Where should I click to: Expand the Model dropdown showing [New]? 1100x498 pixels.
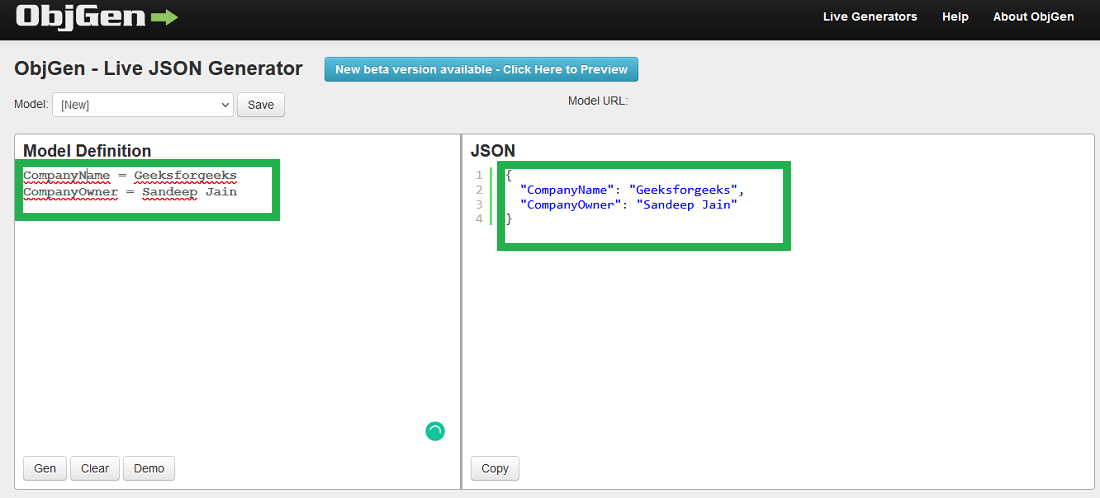(x=143, y=105)
